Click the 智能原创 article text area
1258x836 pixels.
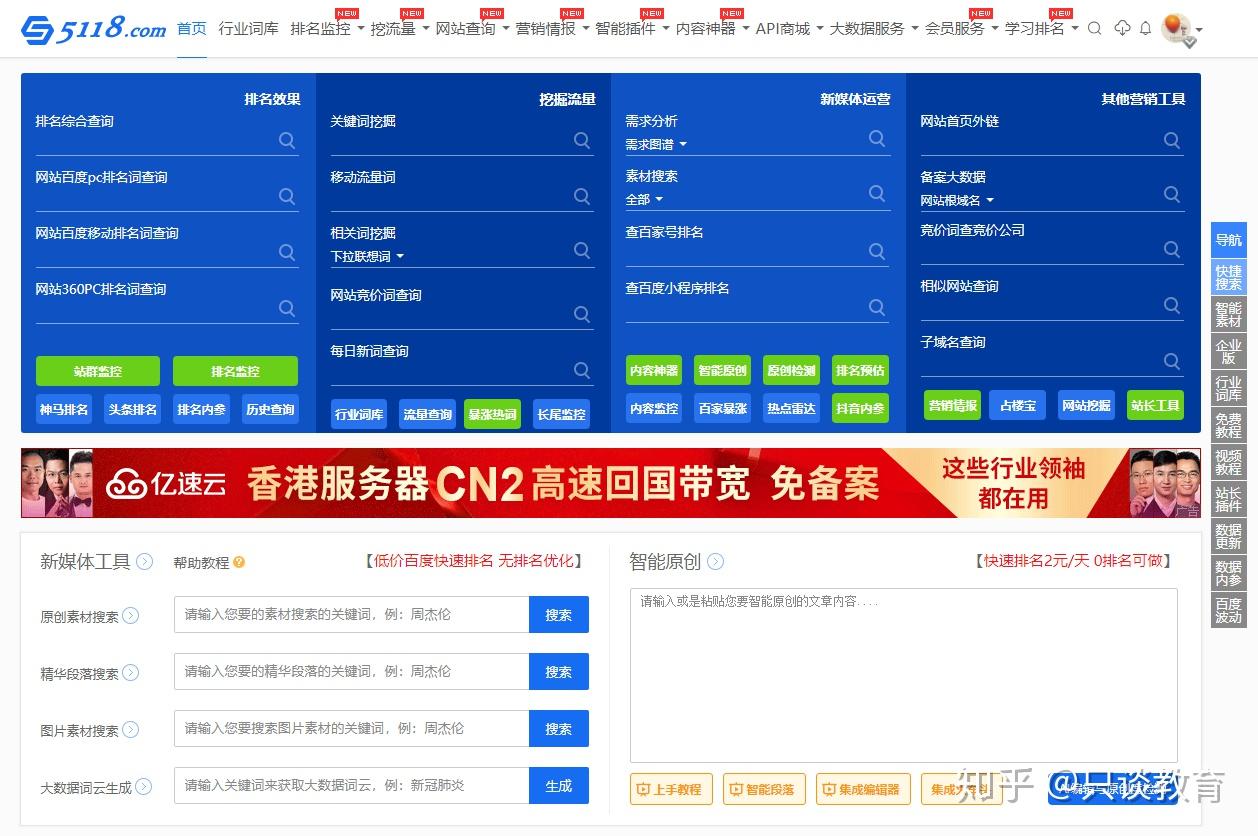[904, 675]
